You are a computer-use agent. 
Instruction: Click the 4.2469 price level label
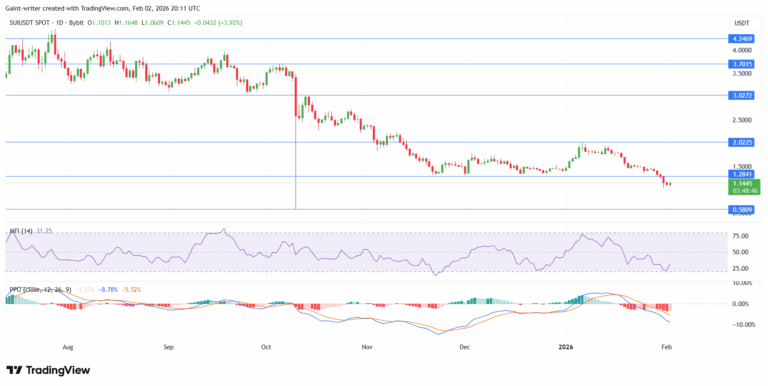(x=740, y=38)
